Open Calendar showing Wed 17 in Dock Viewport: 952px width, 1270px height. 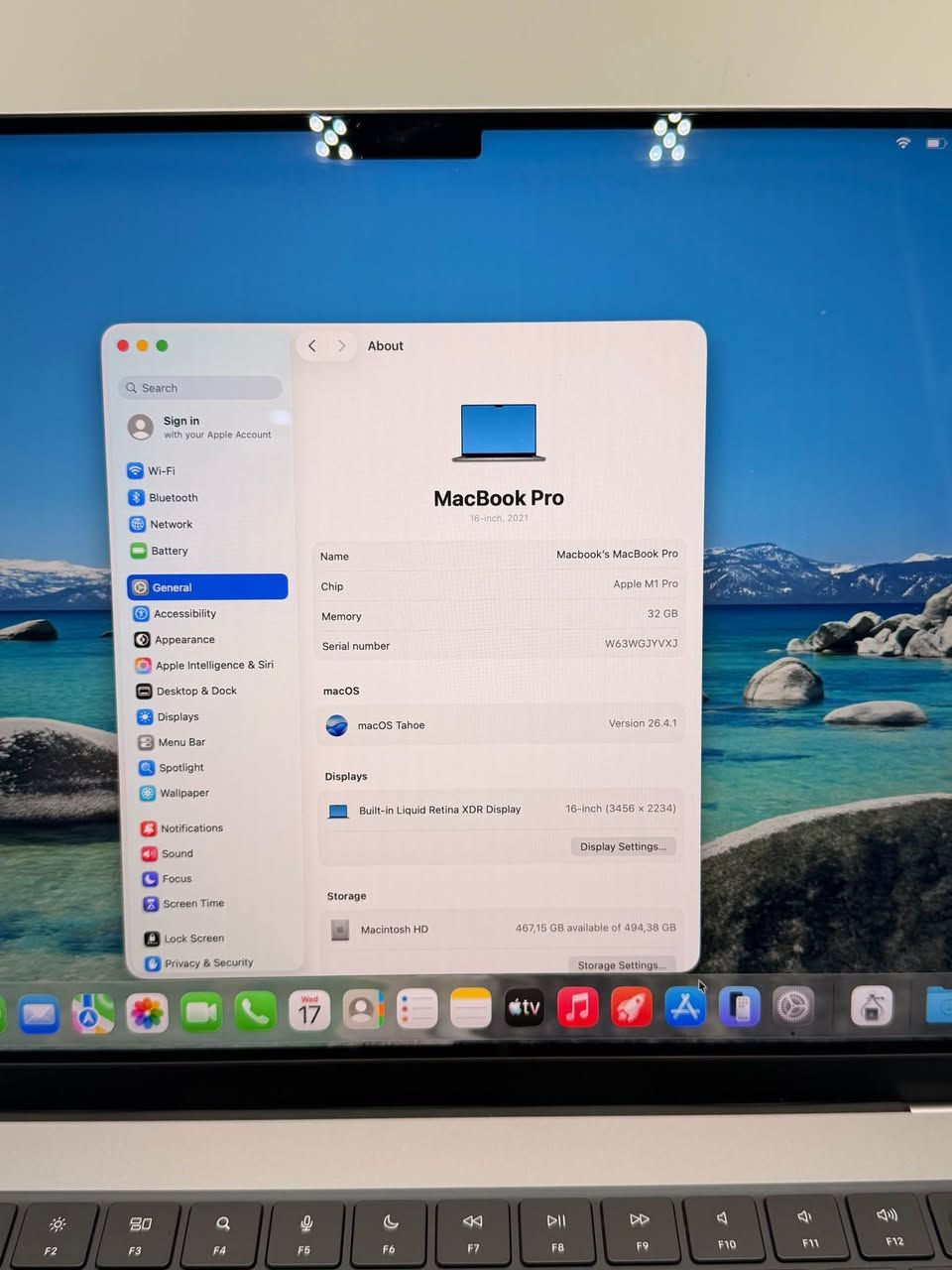coord(309,1011)
